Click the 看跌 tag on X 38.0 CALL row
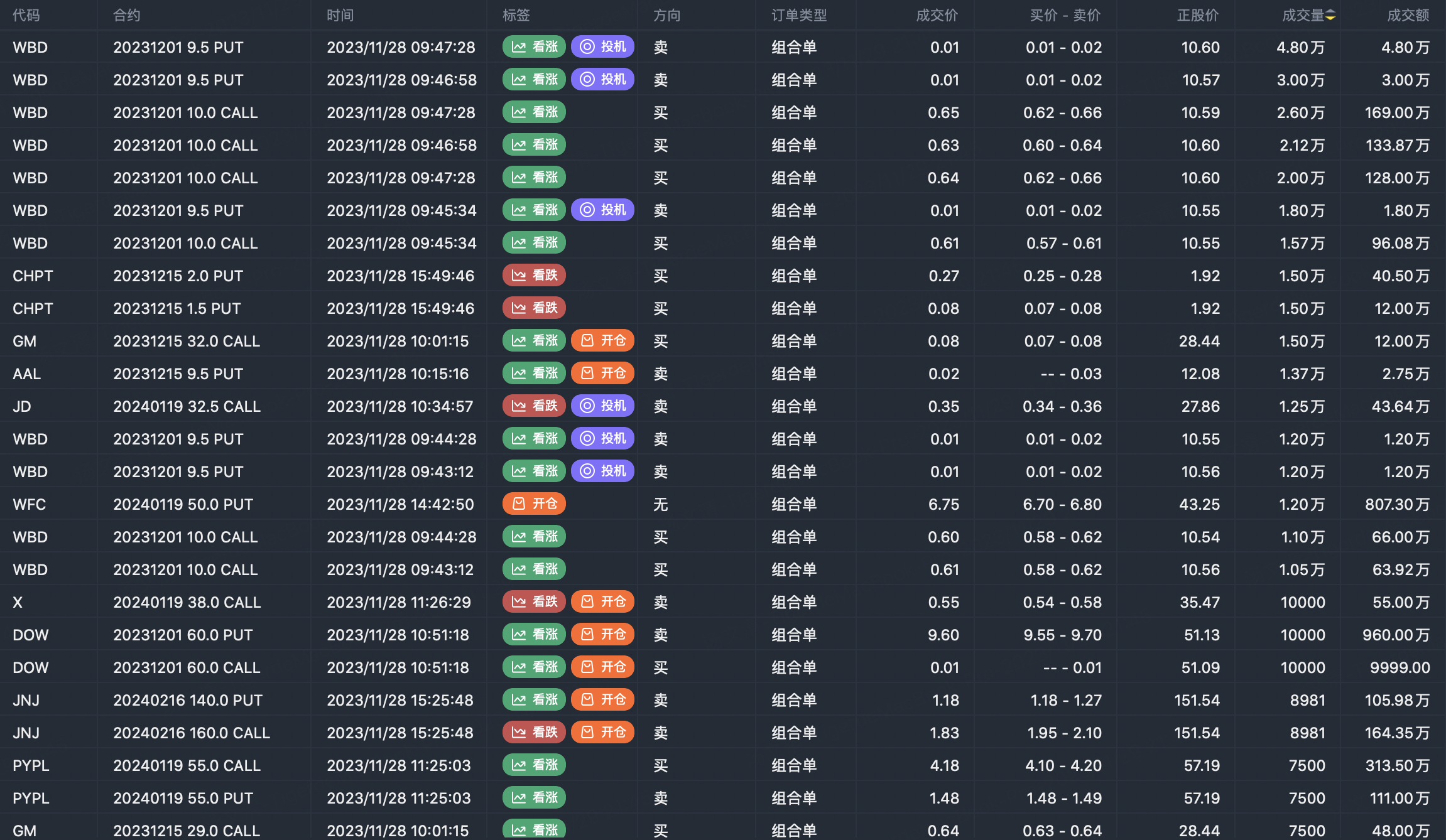 (x=534, y=601)
